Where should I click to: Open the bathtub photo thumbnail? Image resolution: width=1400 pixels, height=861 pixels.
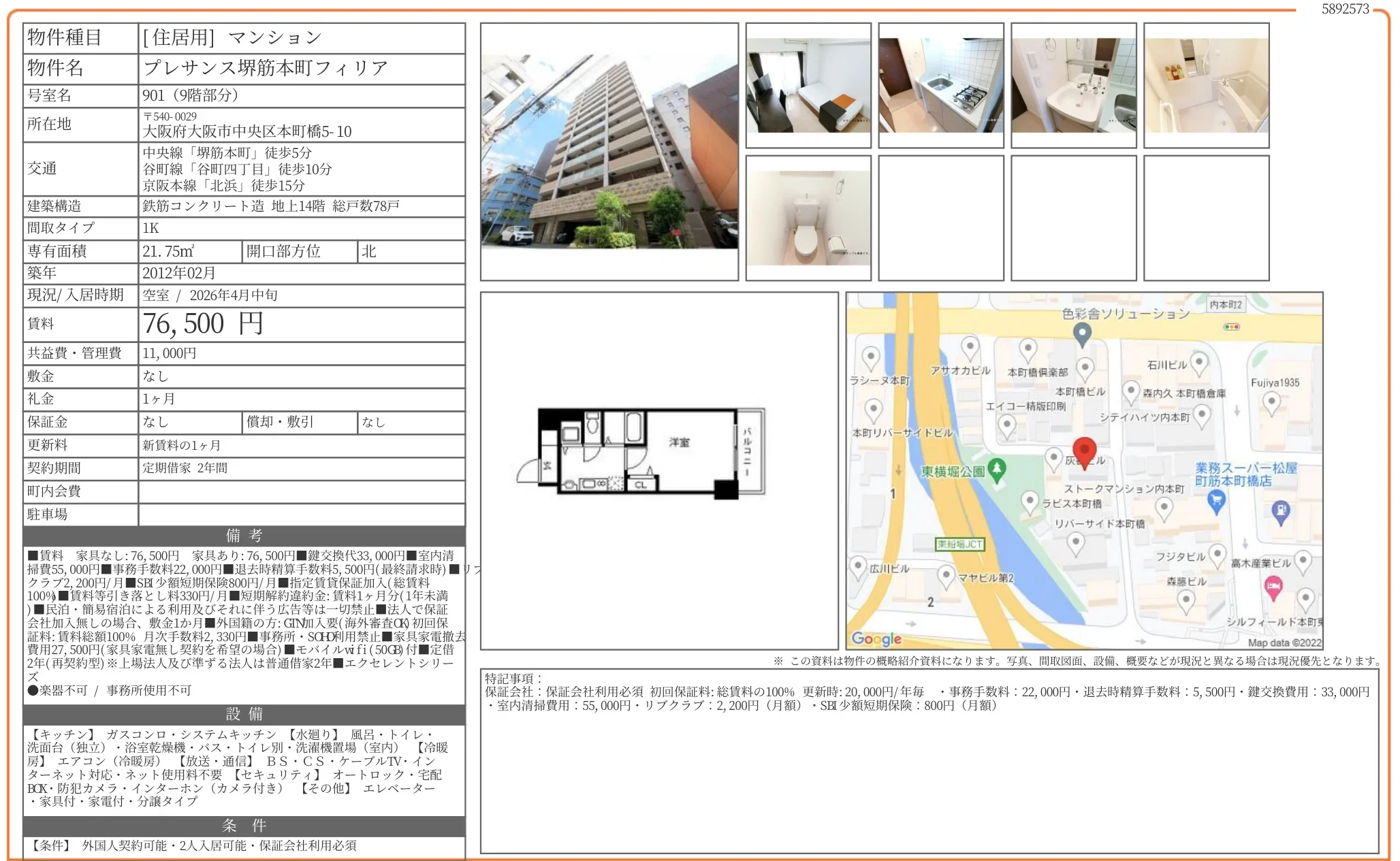(x=1205, y=85)
